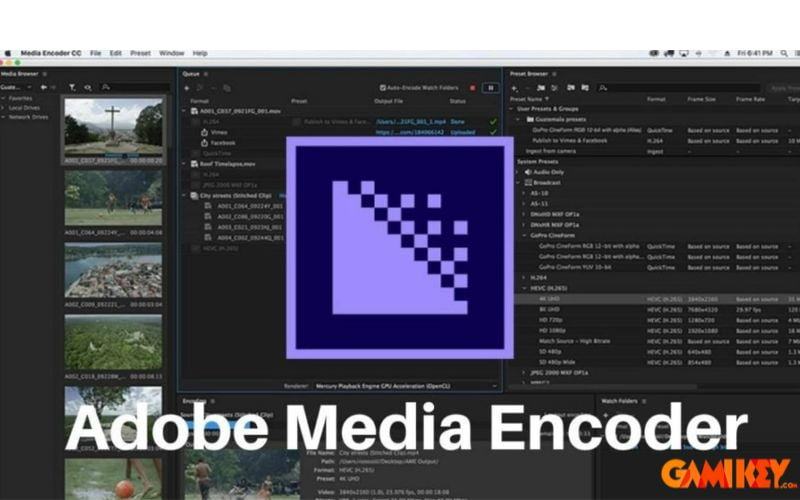800x500 pixels.
Task: Click the Preset Settings icon
Action: pos(555,88)
